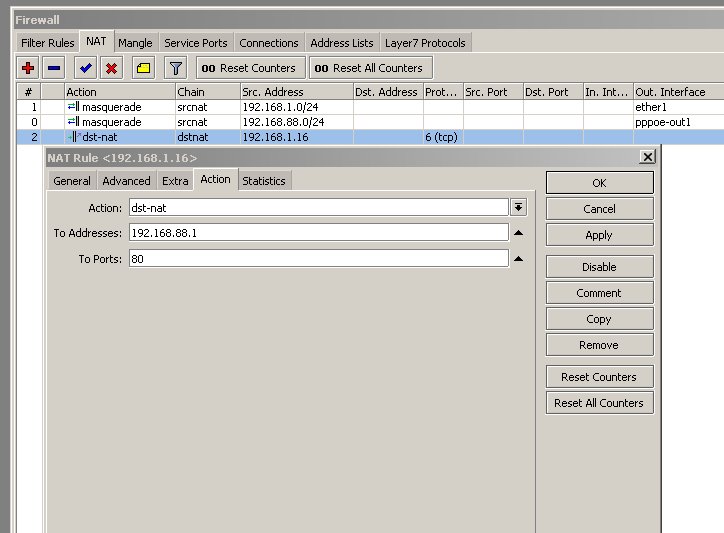Viewport: 724px width, 533px height.
Task: Click the Apply button
Action: coord(599,235)
